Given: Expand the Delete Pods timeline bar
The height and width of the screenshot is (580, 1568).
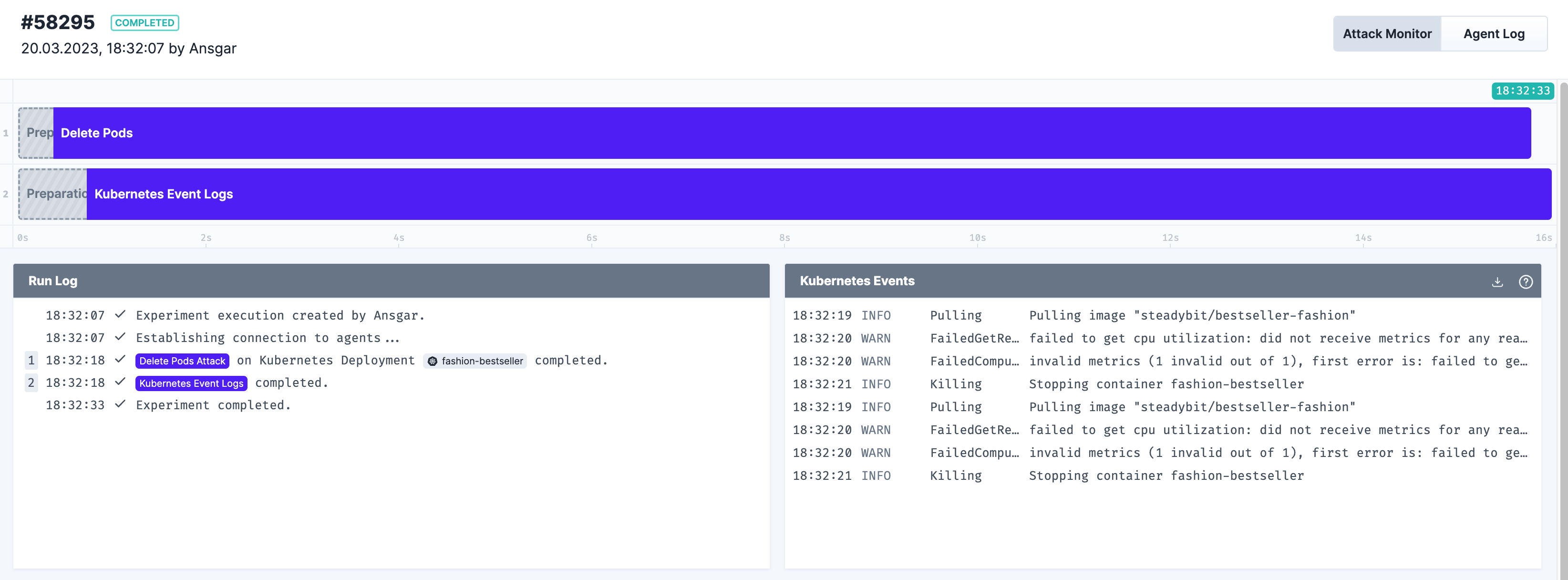Looking at the screenshot, I should (793, 132).
